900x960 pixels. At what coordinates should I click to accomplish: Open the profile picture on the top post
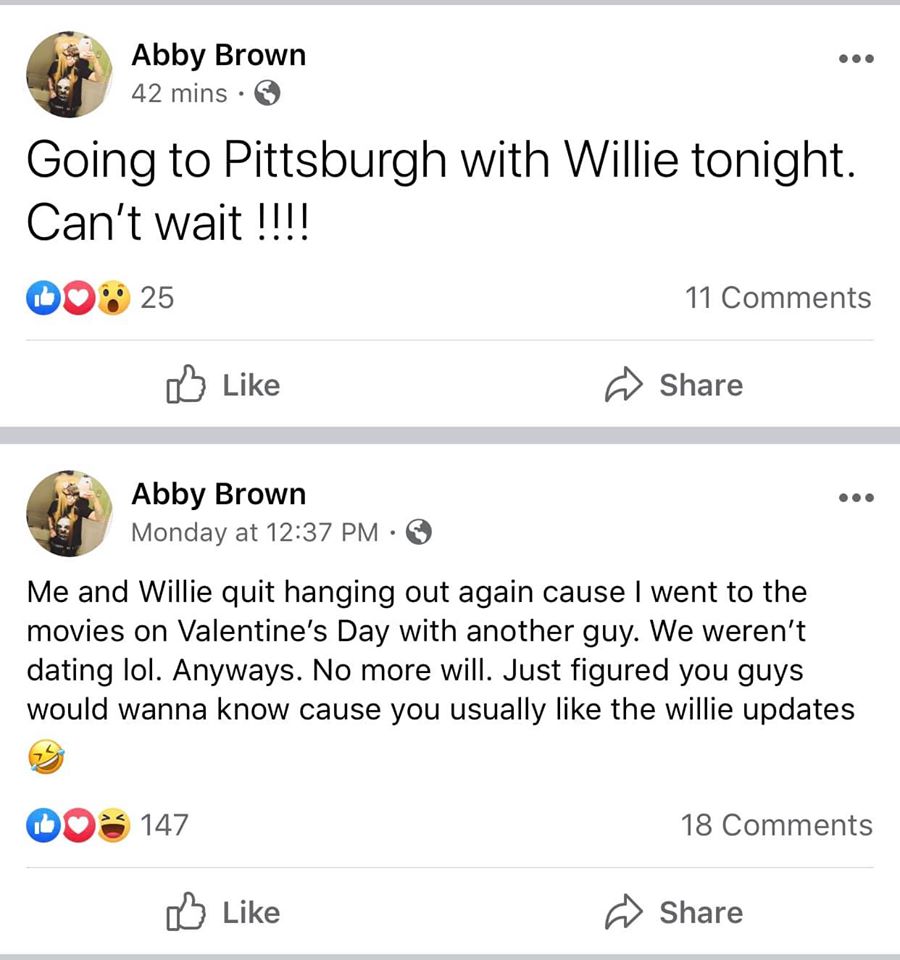tap(69, 74)
